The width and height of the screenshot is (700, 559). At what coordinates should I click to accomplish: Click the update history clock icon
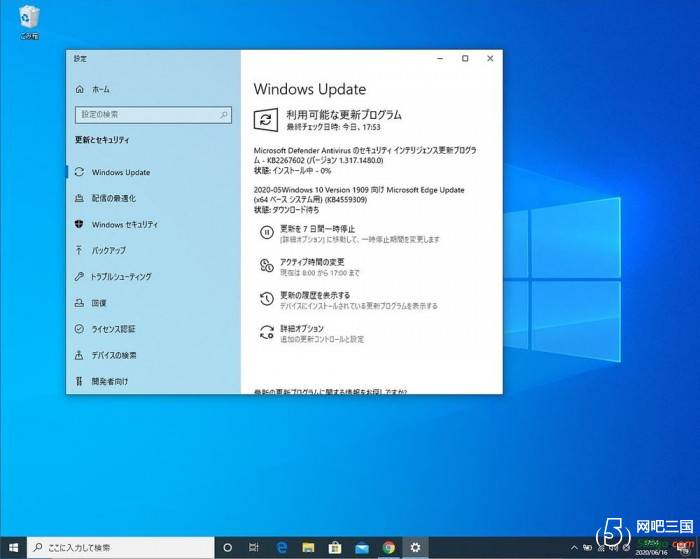(x=267, y=299)
